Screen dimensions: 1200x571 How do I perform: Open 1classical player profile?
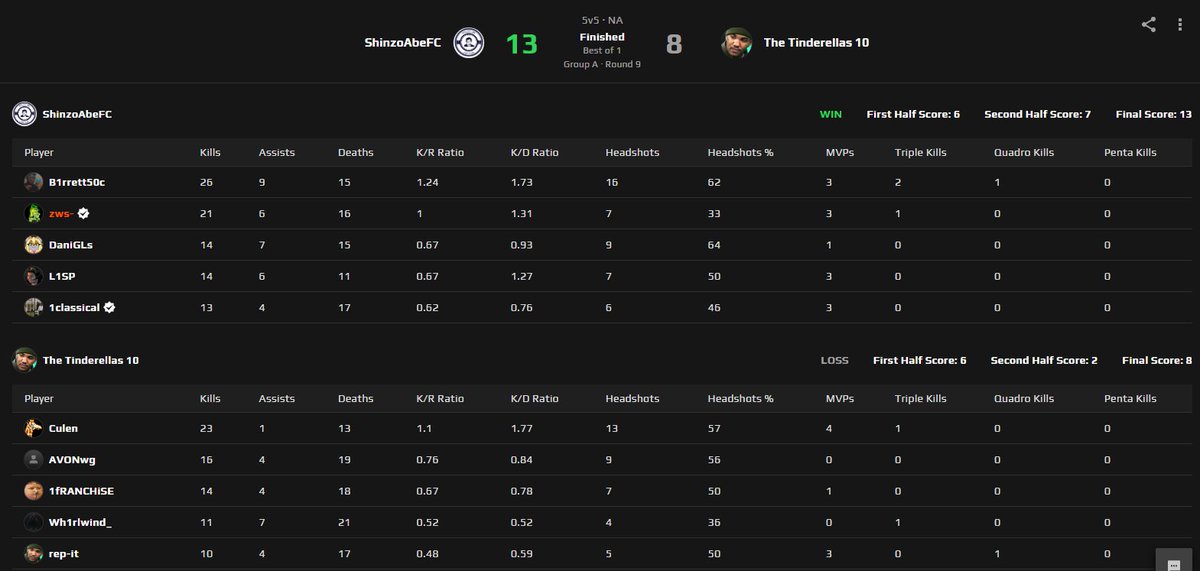click(74, 307)
